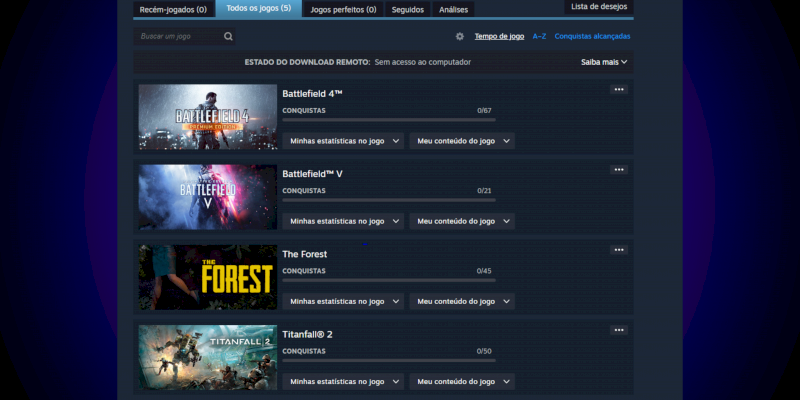Open Titanfall 2 cover image
The image size is (800, 400).
coord(208,357)
